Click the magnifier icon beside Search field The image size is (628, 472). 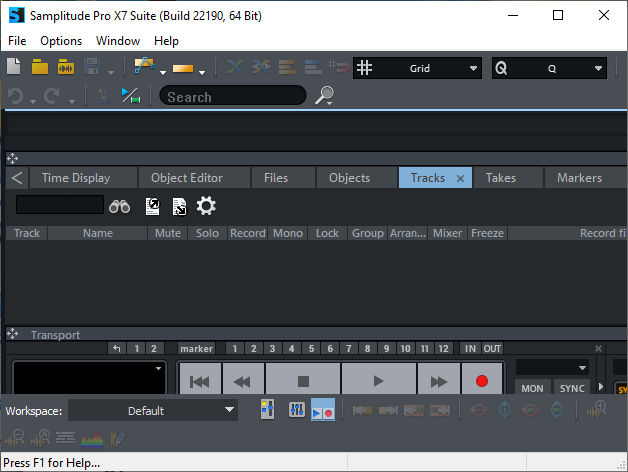tap(324, 96)
